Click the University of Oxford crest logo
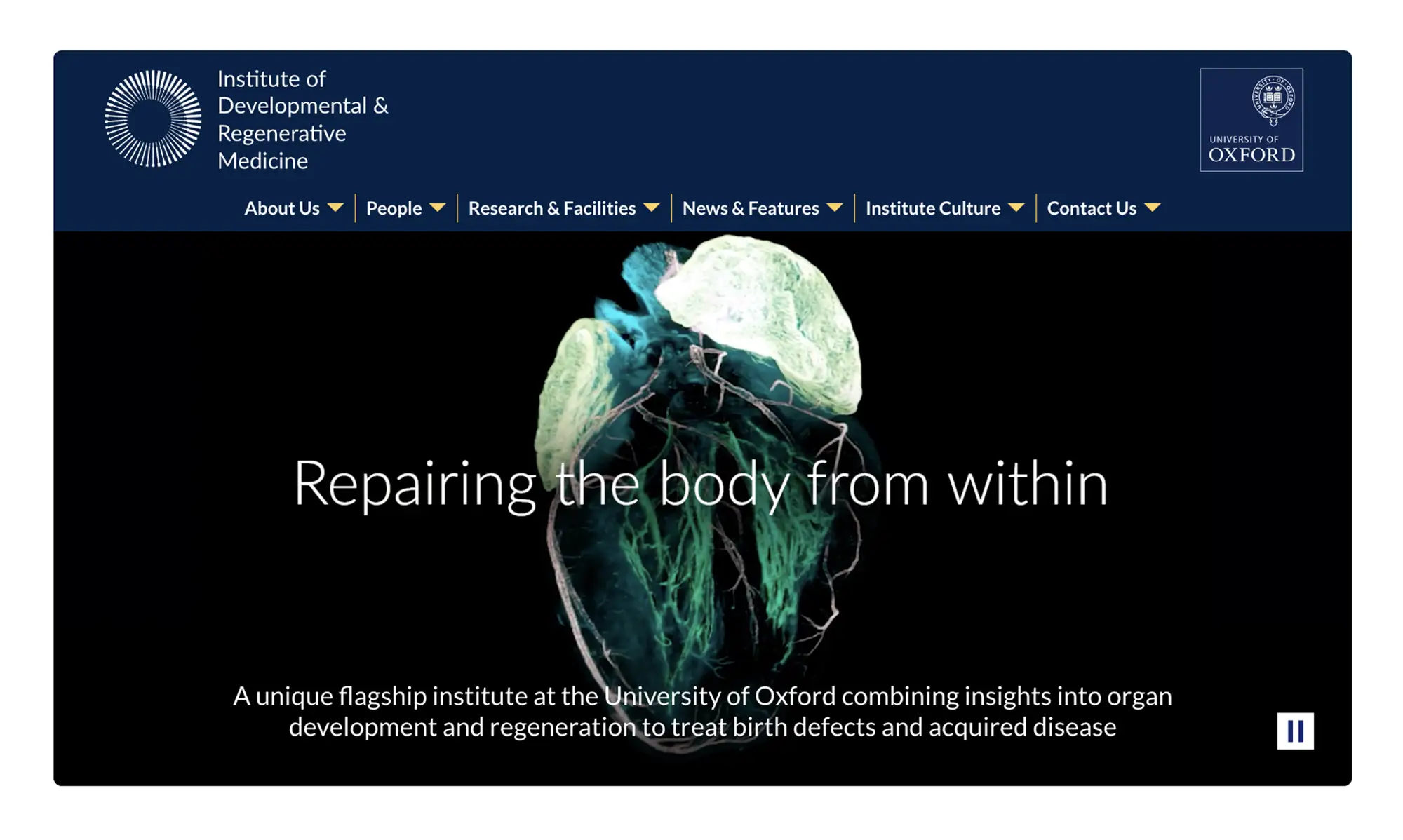This screenshot has width=1403, height=840. 1251,119
